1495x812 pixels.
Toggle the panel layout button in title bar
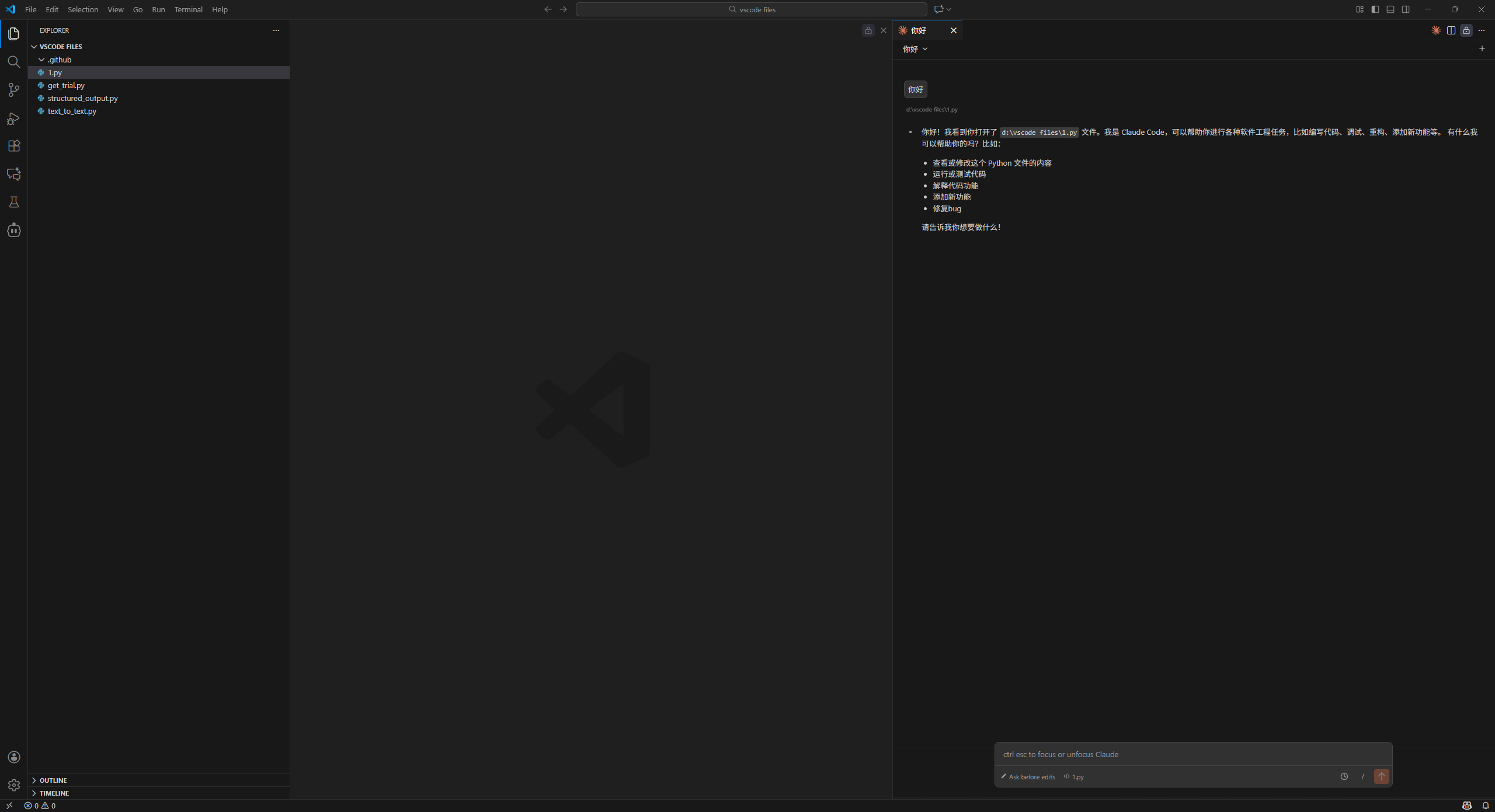coord(1390,9)
